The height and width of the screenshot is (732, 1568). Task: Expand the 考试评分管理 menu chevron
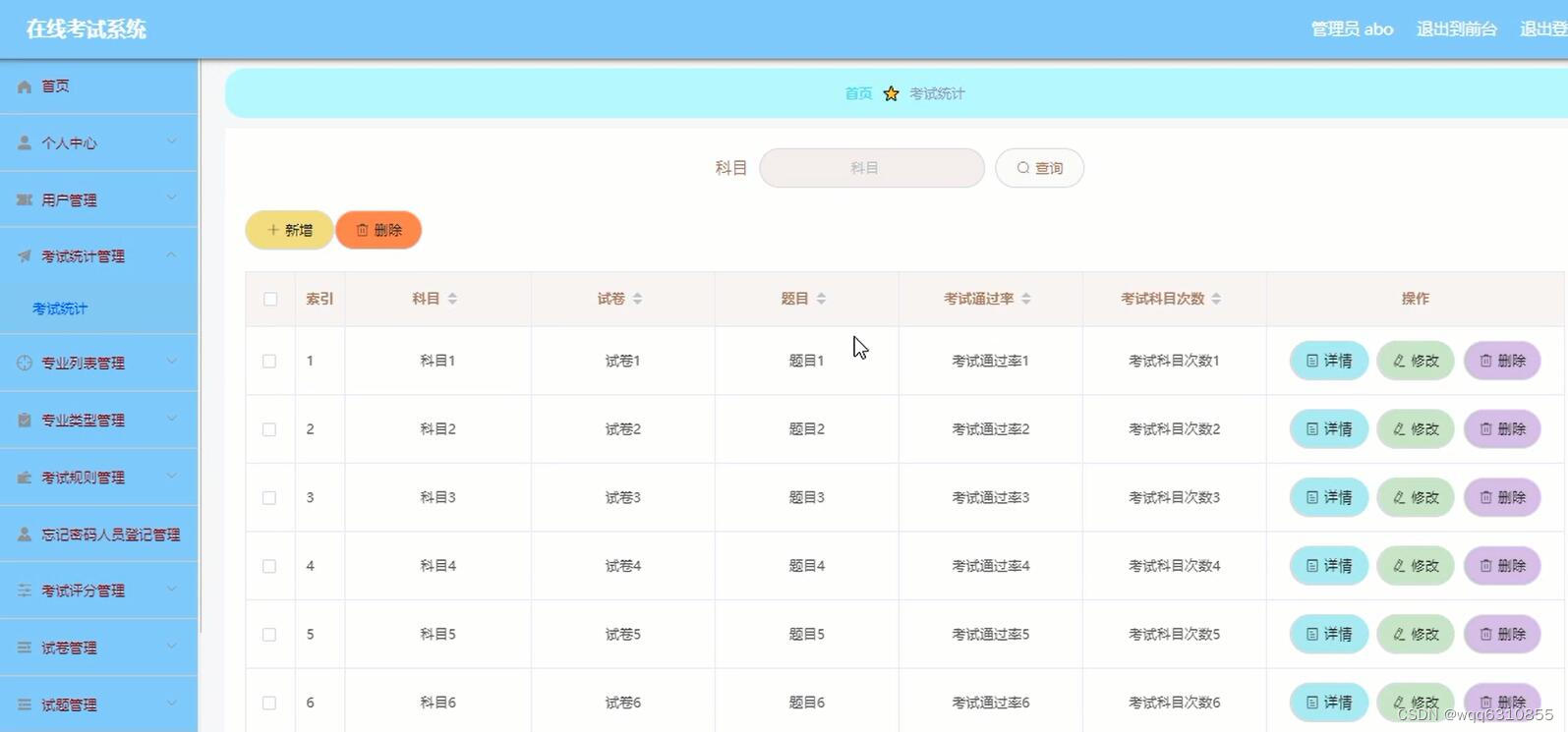tap(172, 590)
